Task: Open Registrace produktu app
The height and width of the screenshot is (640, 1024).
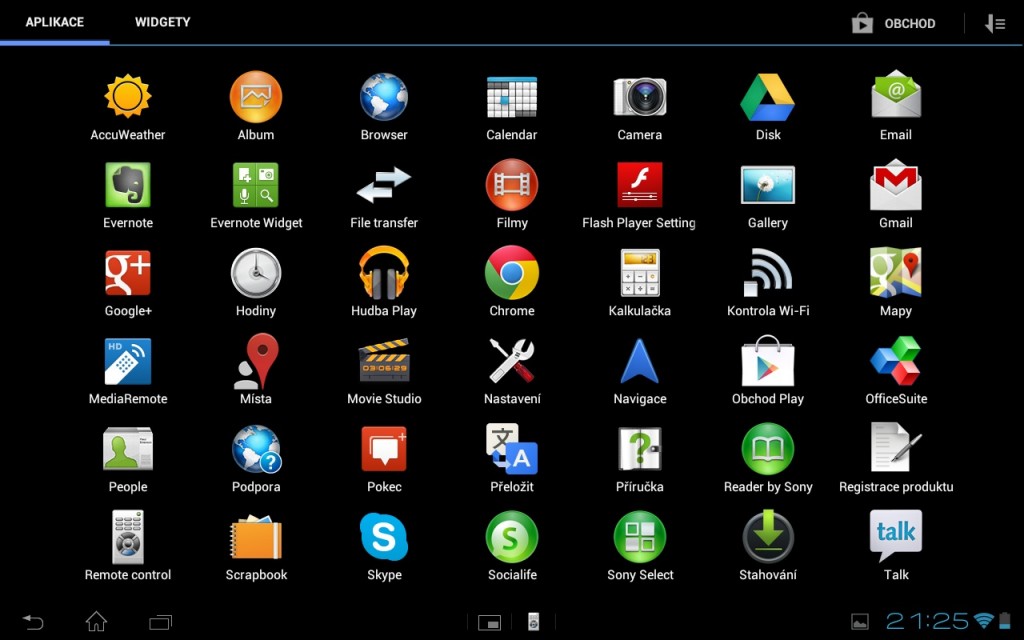Action: pos(896,448)
